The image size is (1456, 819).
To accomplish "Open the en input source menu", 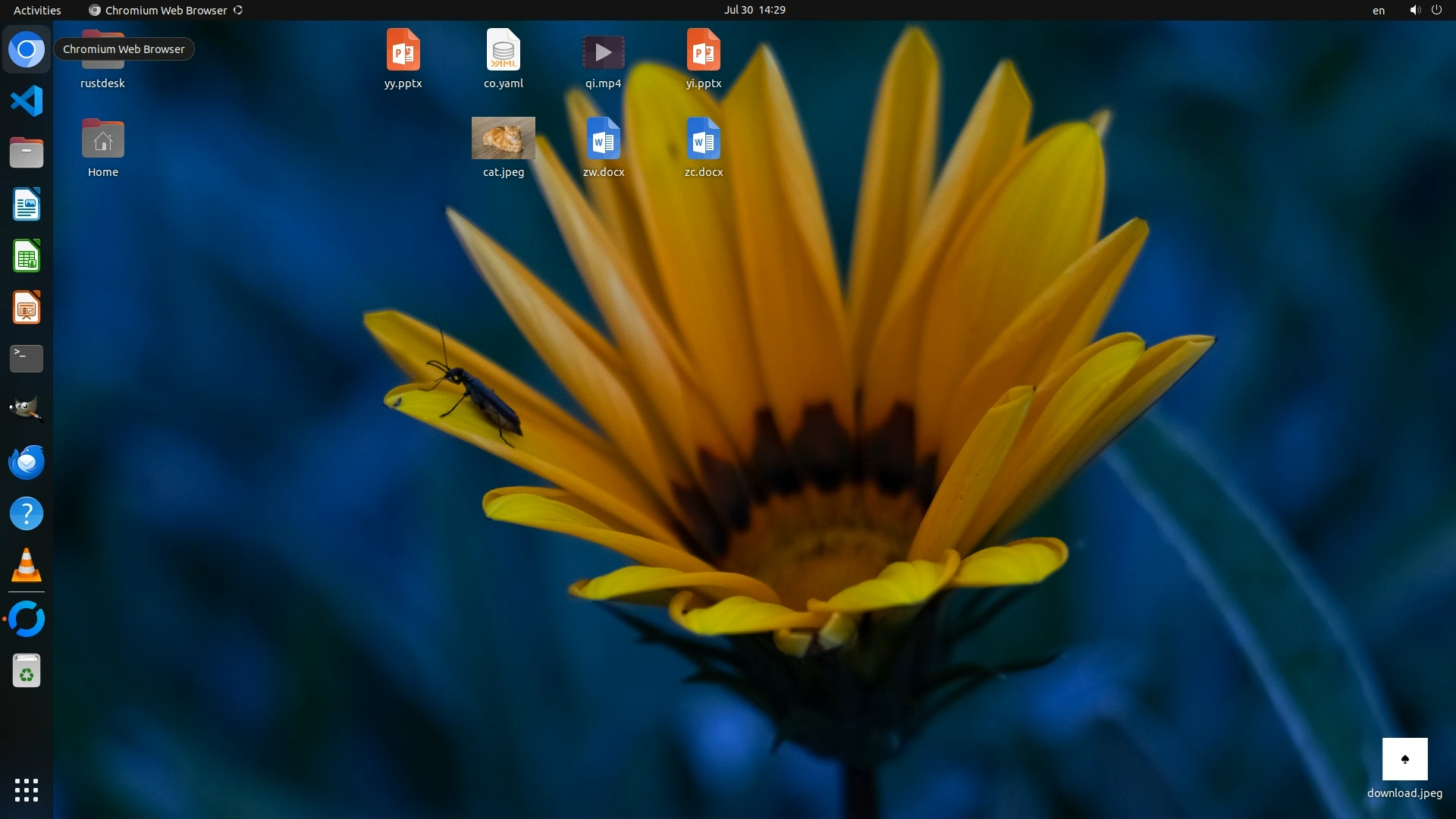I will [1378, 10].
